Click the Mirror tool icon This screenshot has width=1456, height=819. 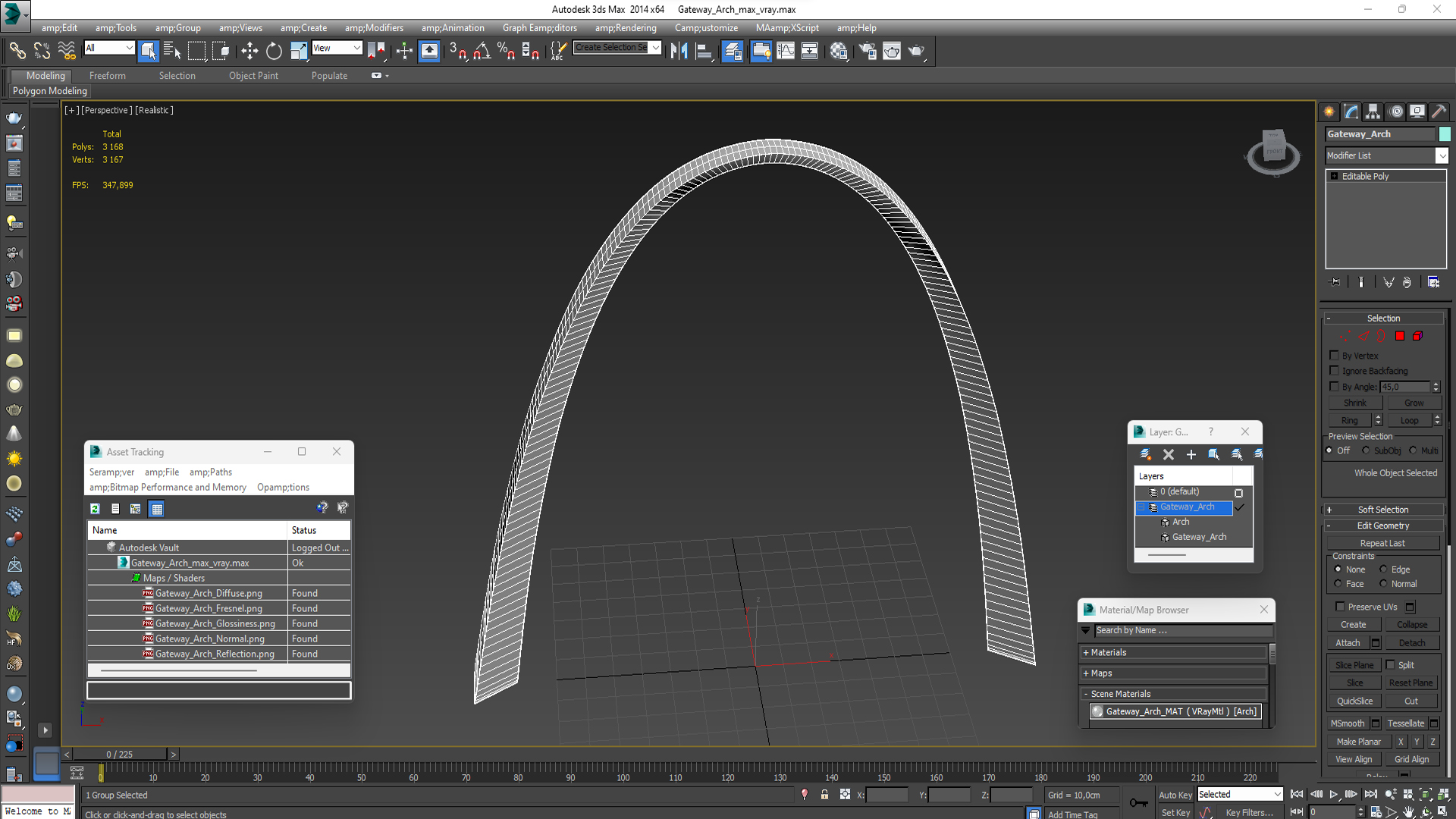[x=679, y=51]
